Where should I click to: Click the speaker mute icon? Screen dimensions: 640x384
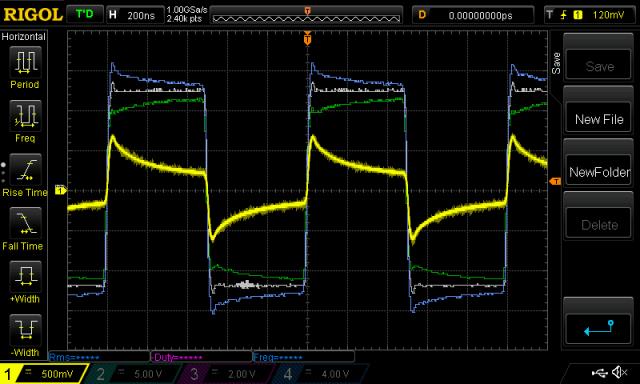[620, 372]
